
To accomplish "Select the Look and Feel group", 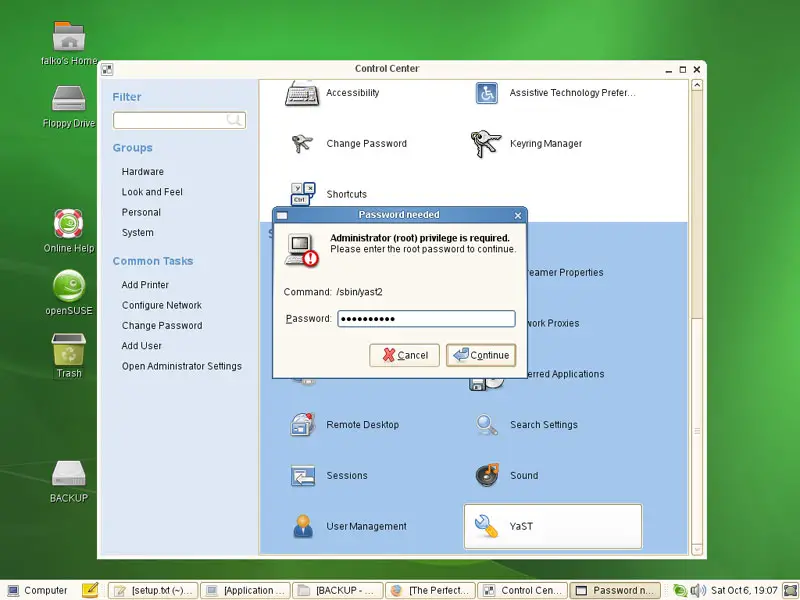I will tap(152, 192).
